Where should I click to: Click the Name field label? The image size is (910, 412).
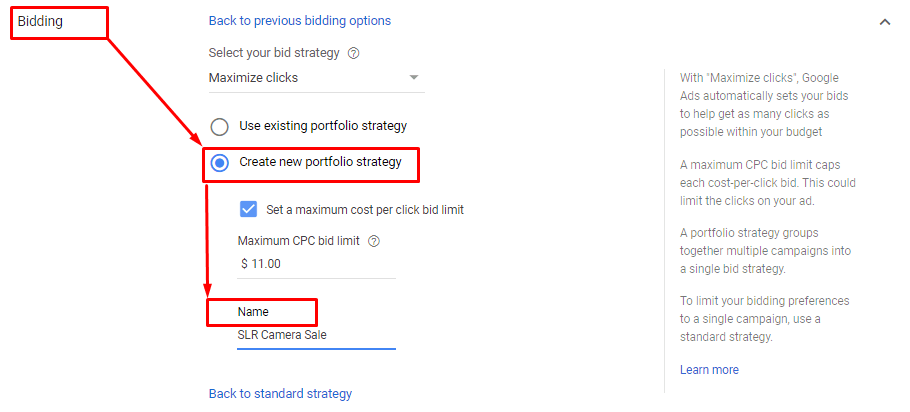coord(253,312)
